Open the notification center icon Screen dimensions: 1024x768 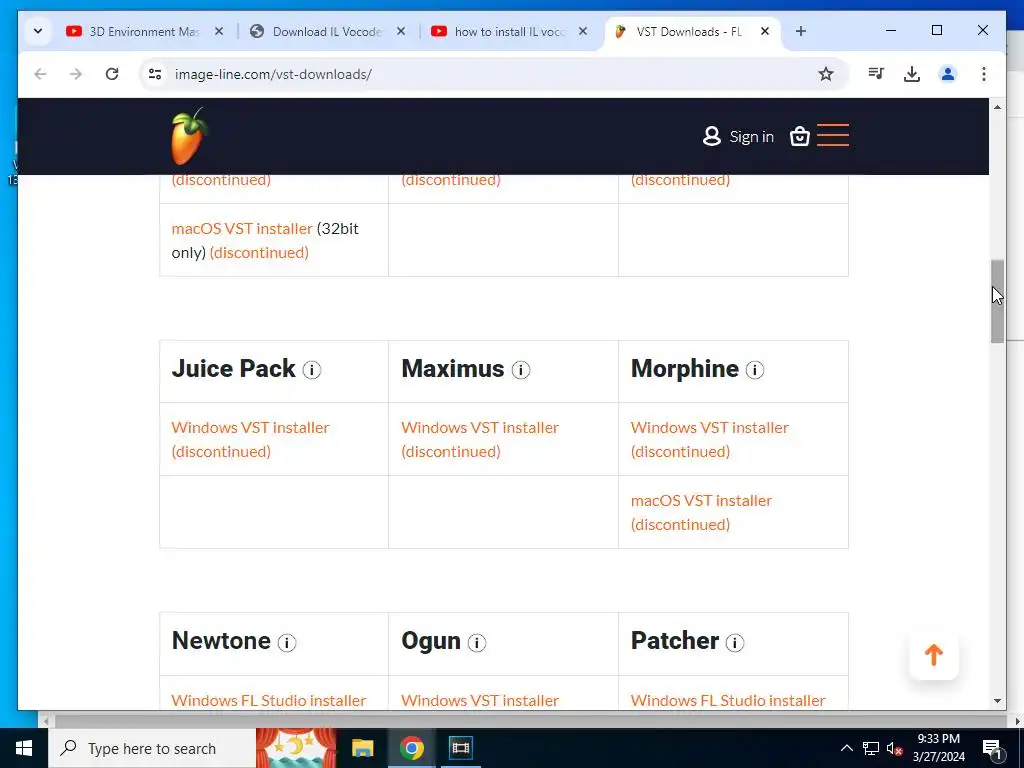pos(993,748)
